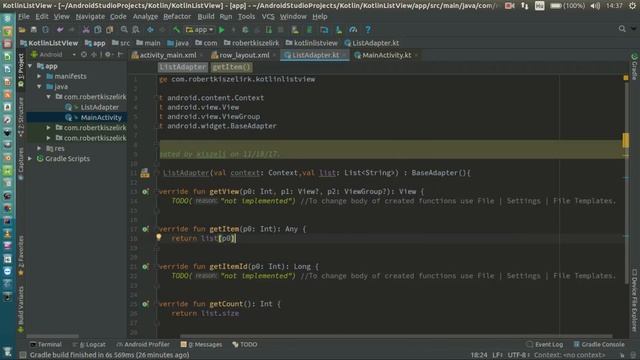The image size is (640, 360).
Task: Open the app run configuration dropdown
Action: click(199, 30)
